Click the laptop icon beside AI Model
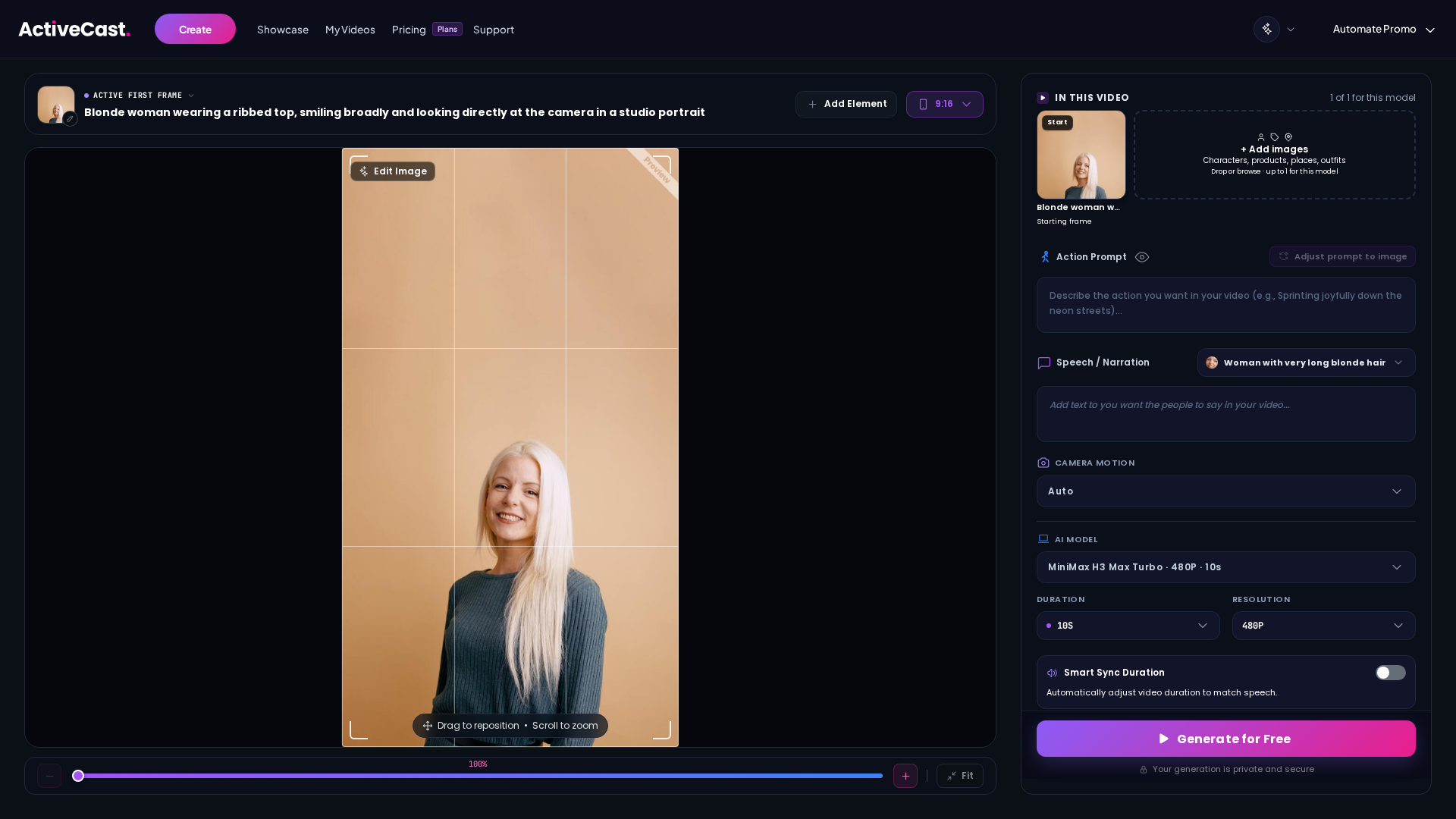The height and width of the screenshot is (819, 1456). tap(1043, 539)
